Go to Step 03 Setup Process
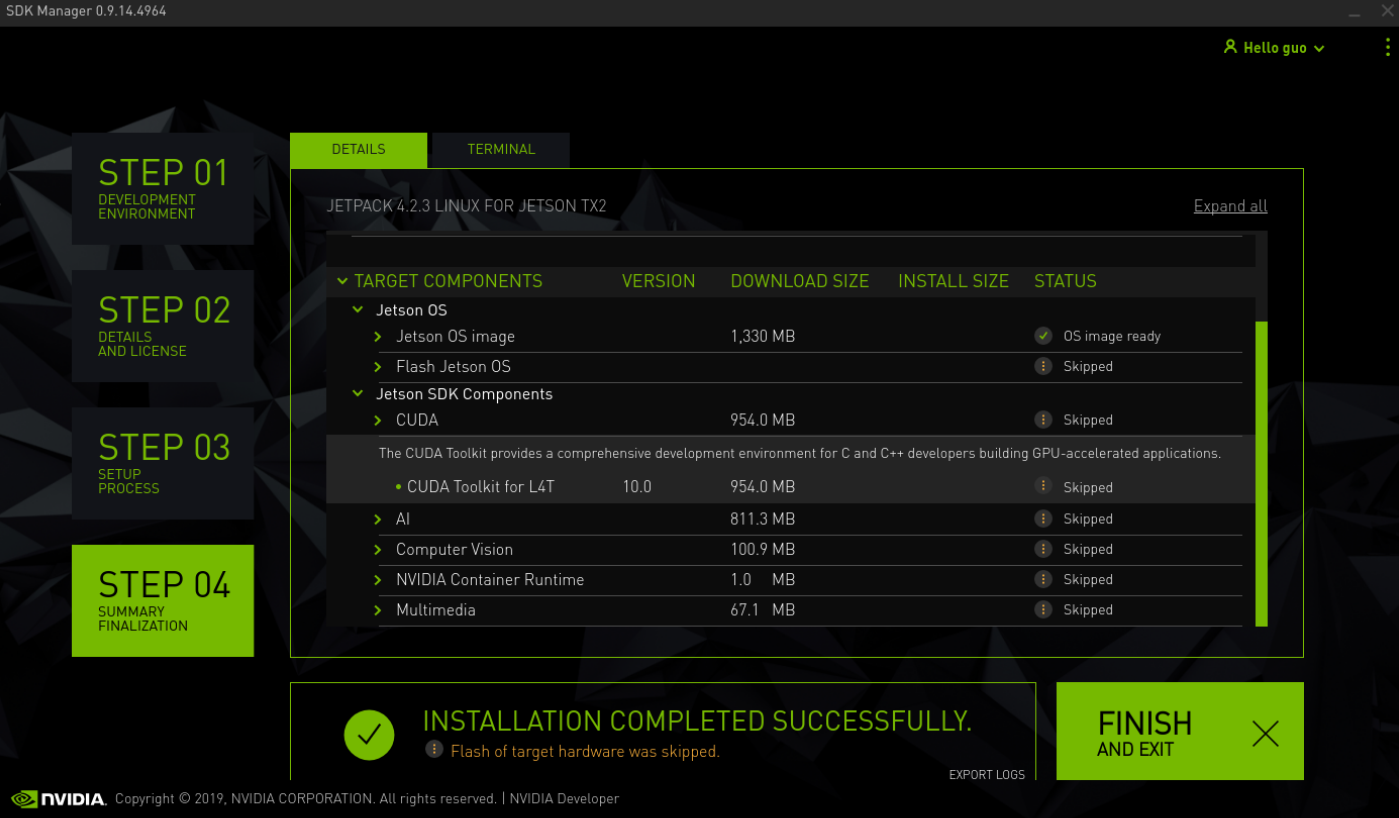 coord(163,463)
